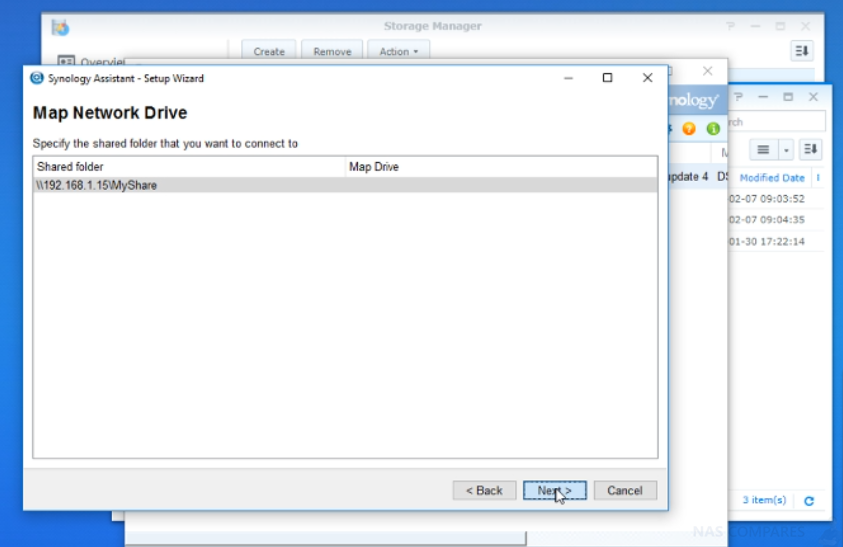Click the orange question mark icon in Synology Assistant
Viewport: 843px width, 547px height.
tap(689, 129)
